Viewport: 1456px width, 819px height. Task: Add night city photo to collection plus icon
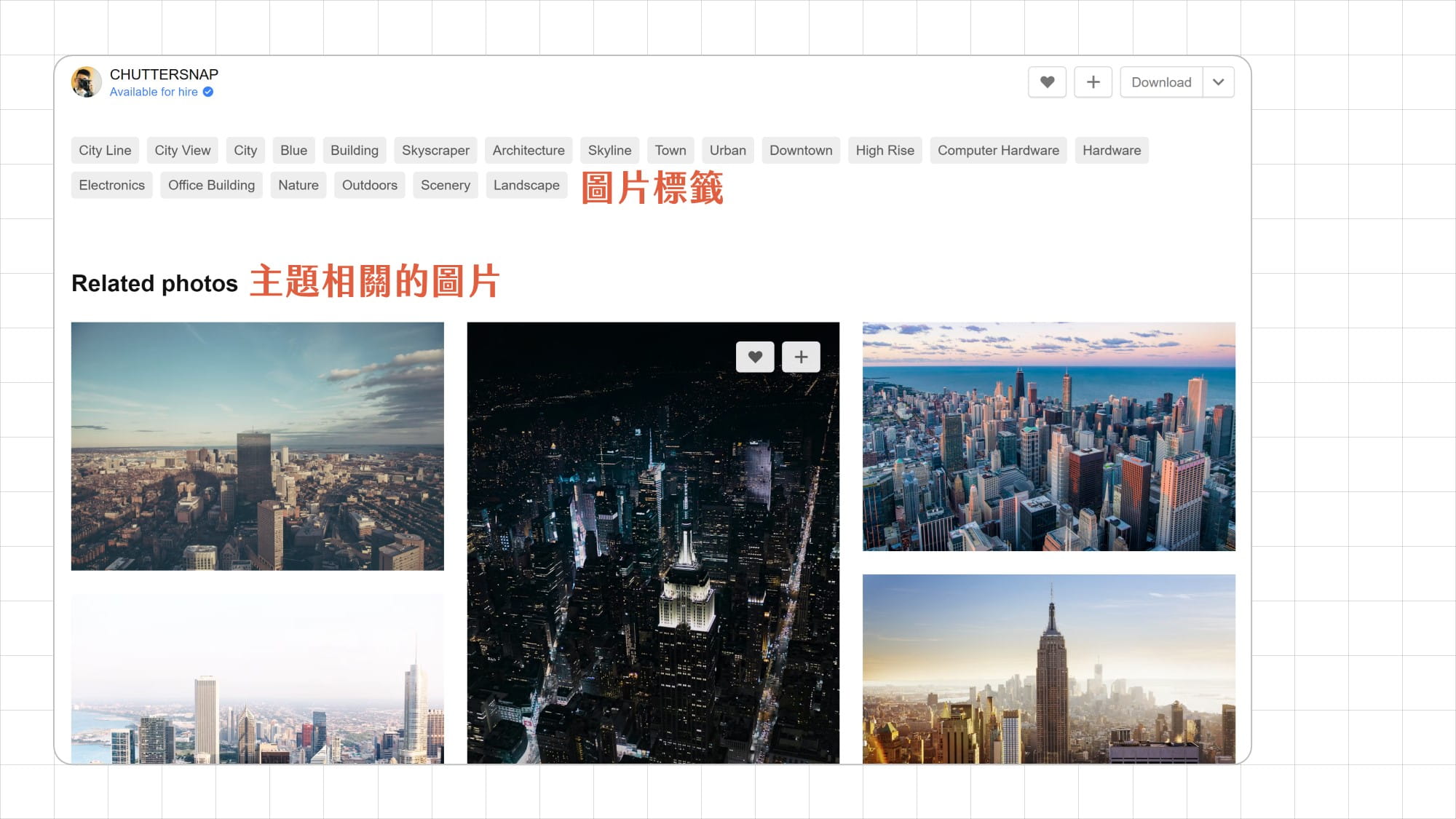(801, 357)
